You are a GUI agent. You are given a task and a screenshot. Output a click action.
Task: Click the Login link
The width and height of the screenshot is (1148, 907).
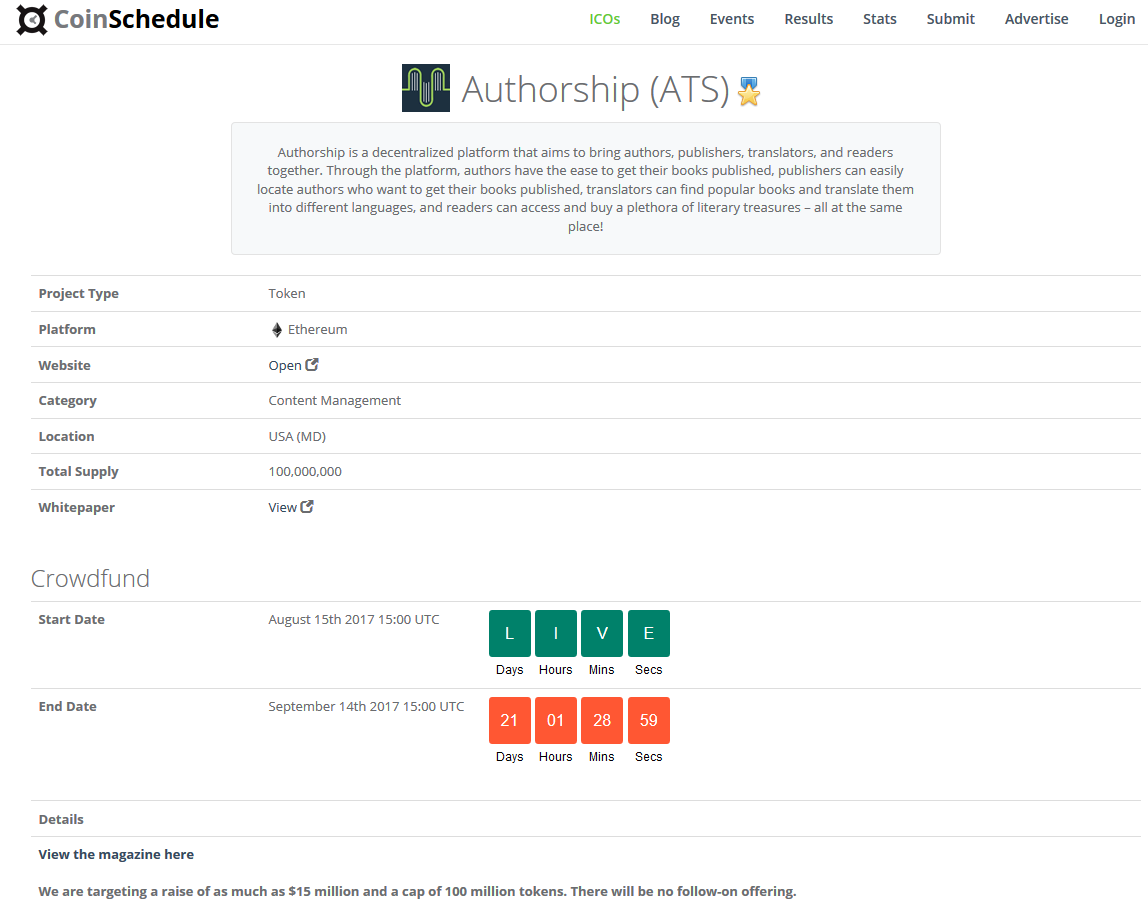click(x=1117, y=19)
